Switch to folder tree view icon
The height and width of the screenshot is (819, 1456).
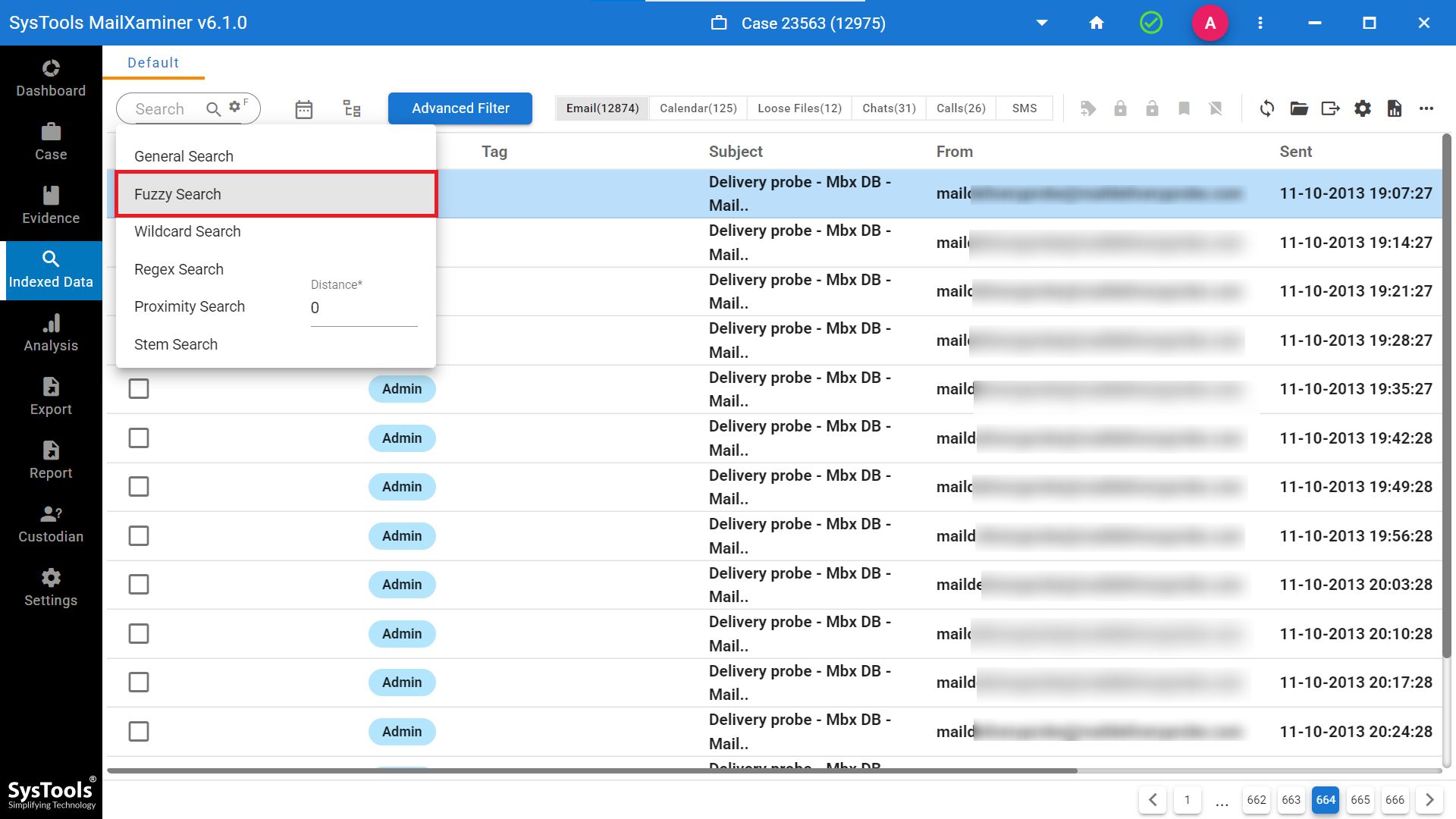352,108
